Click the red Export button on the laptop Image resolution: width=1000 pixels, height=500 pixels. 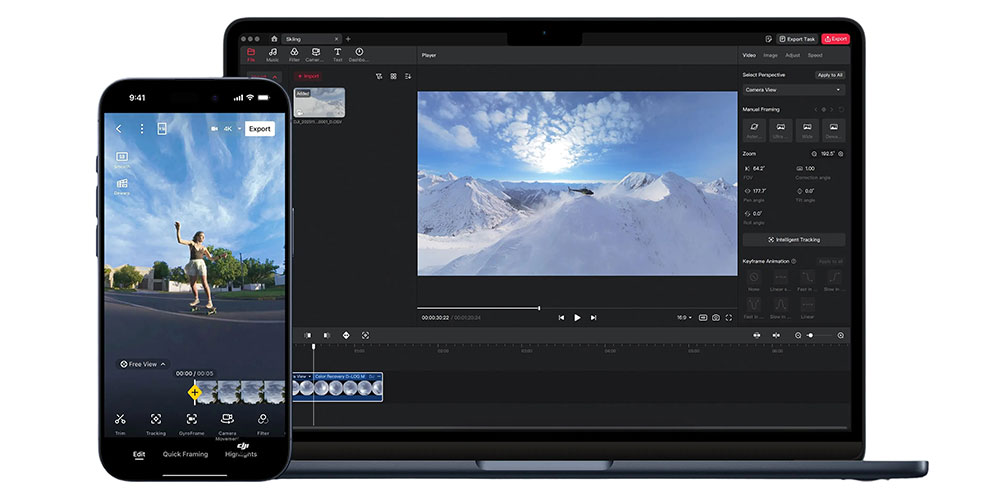[835, 39]
